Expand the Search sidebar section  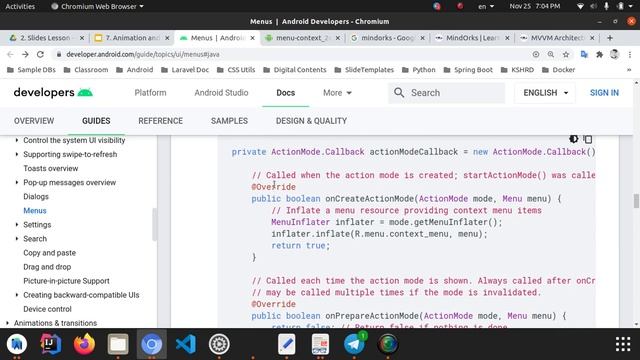(x=17, y=239)
